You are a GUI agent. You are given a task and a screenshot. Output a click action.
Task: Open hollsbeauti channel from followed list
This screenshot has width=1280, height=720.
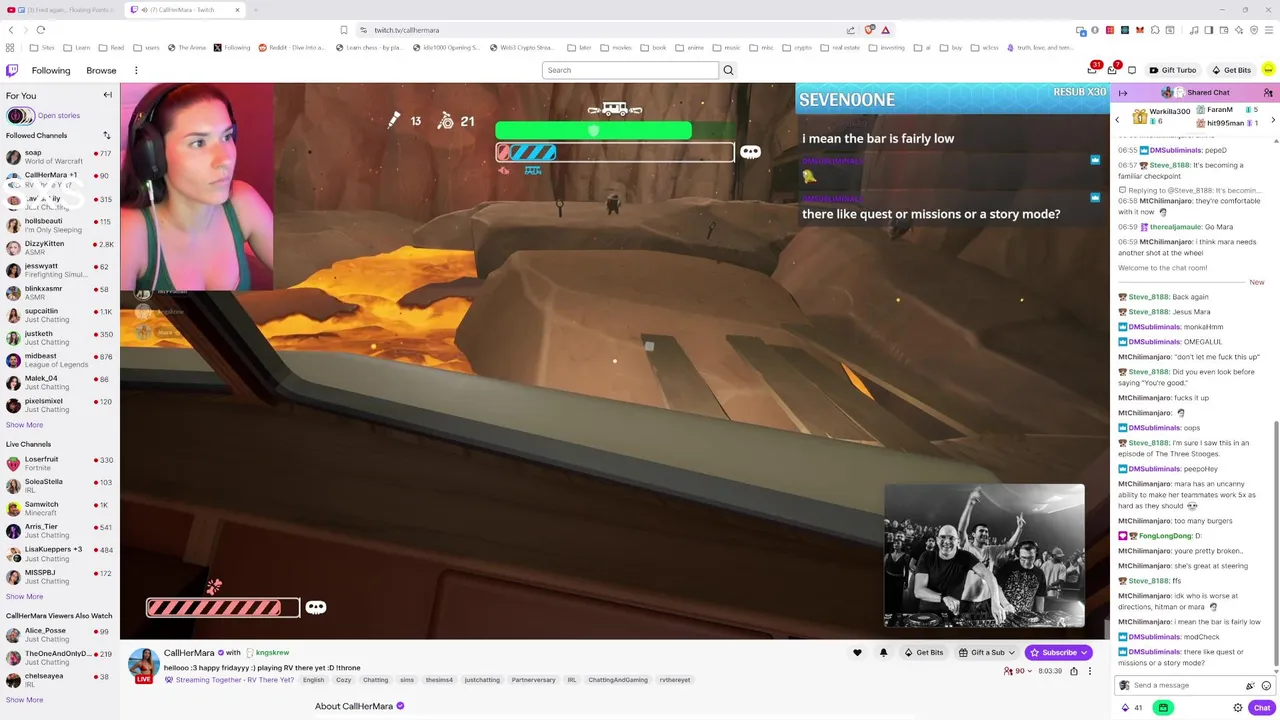(x=59, y=225)
